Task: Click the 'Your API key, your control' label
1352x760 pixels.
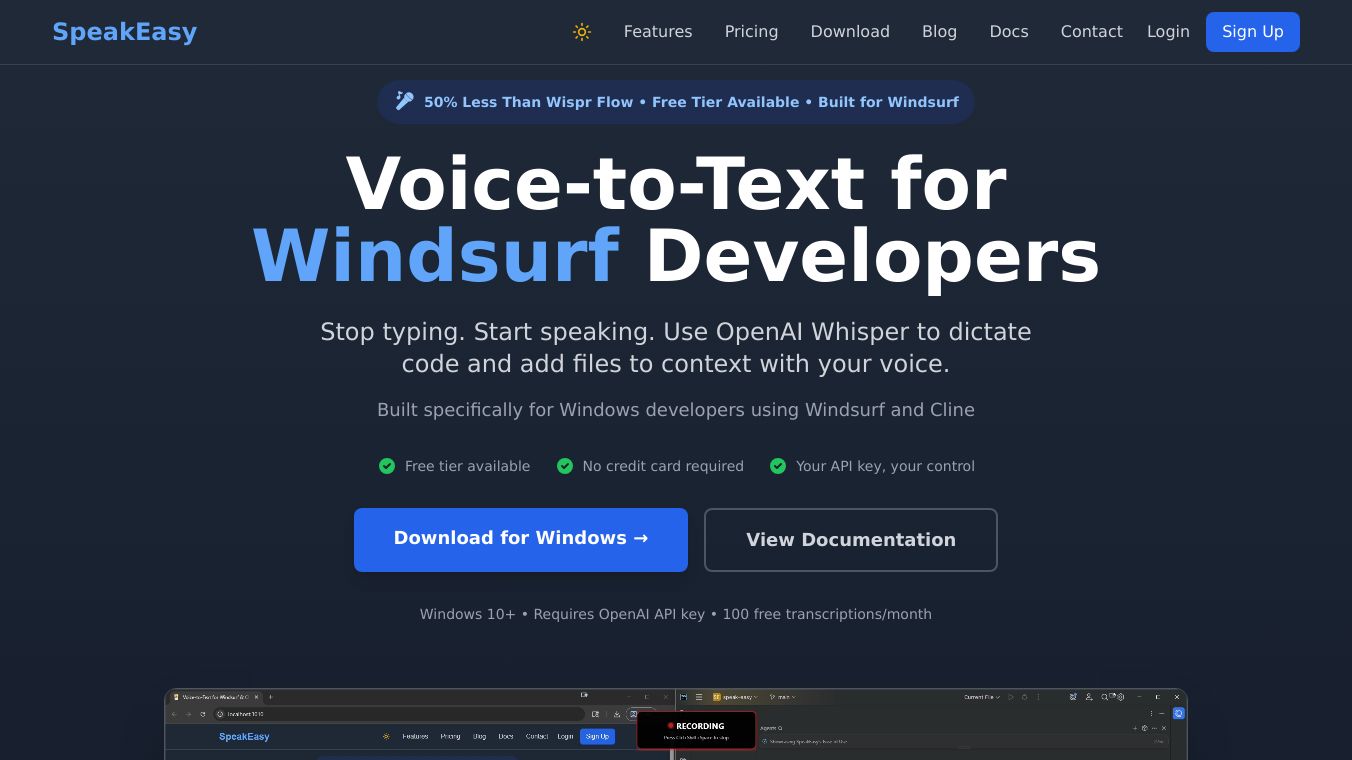Action: coord(885,466)
